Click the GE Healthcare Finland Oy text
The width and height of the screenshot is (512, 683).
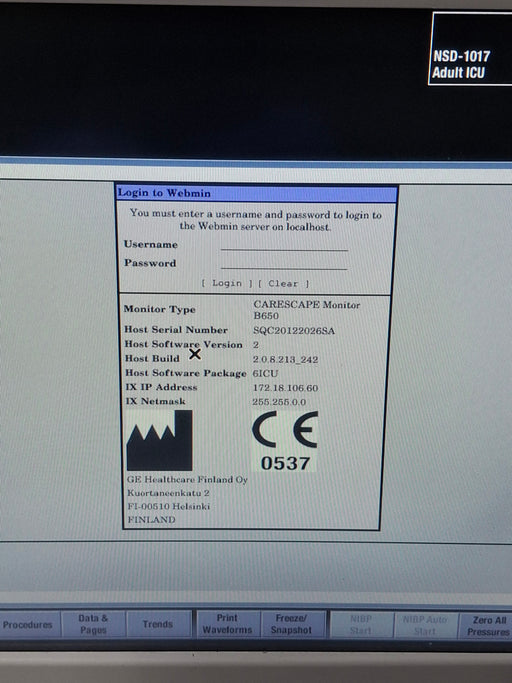coord(187,480)
